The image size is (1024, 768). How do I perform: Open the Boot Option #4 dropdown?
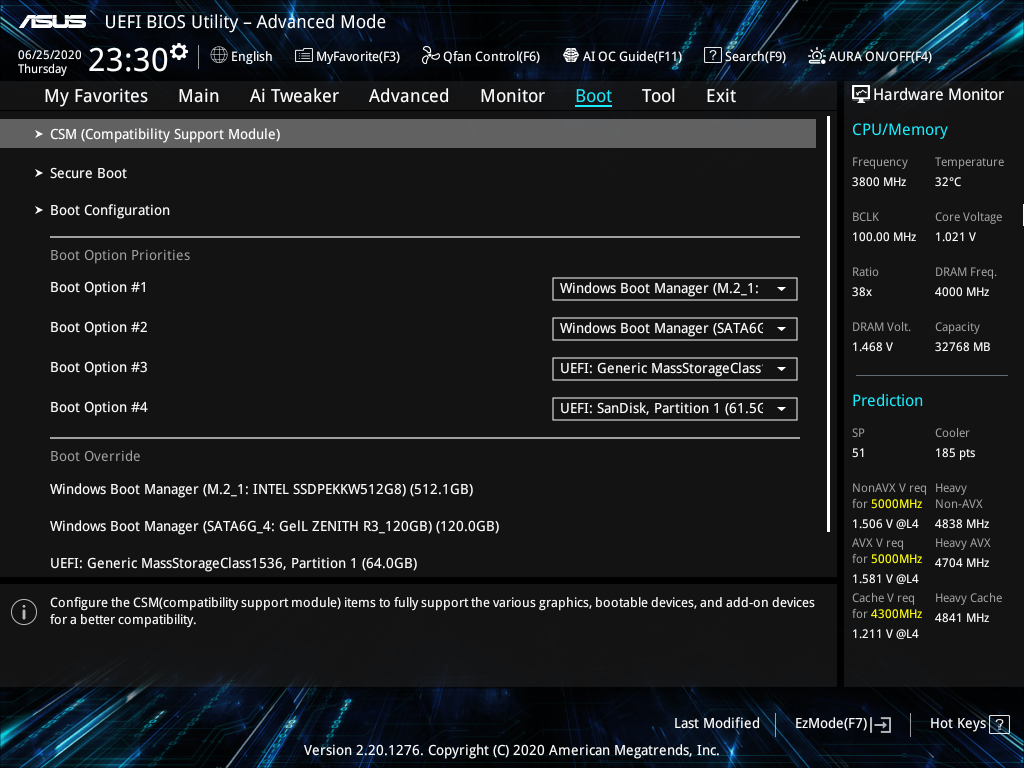[675, 408]
